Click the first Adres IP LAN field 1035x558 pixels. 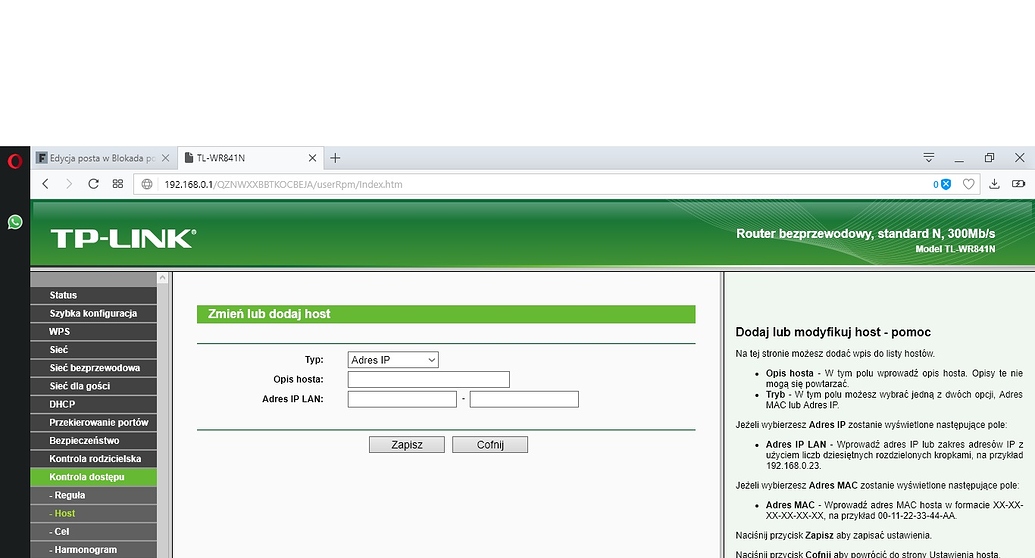click(402, 399)
